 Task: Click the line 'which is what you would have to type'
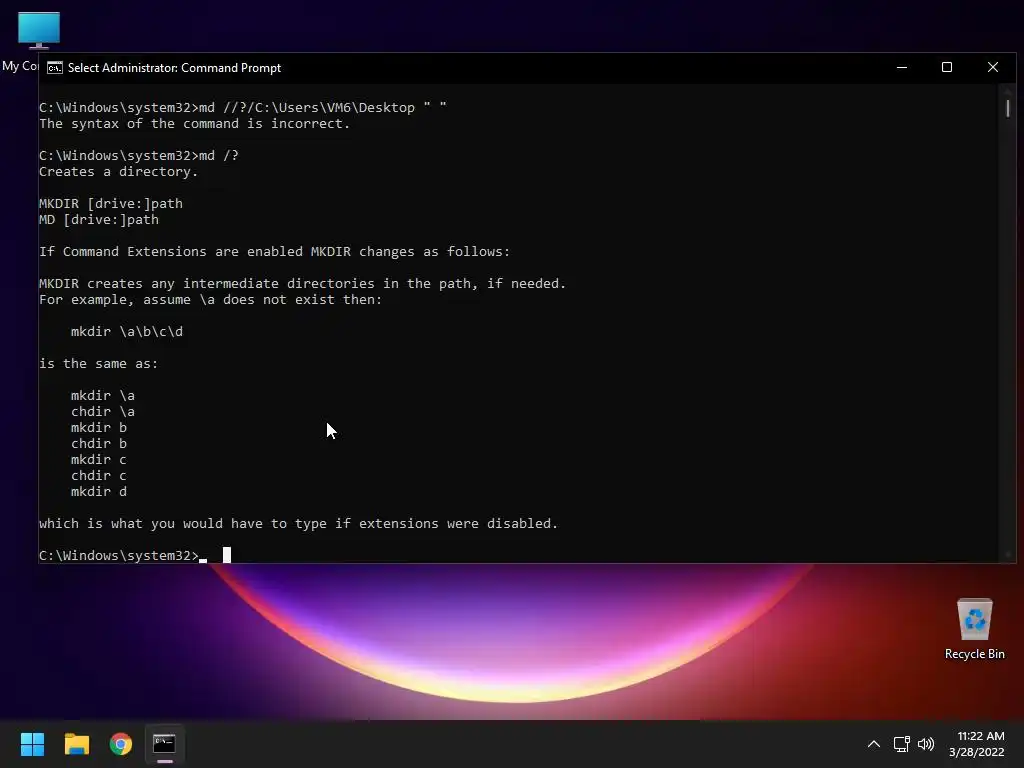[298, 524]
